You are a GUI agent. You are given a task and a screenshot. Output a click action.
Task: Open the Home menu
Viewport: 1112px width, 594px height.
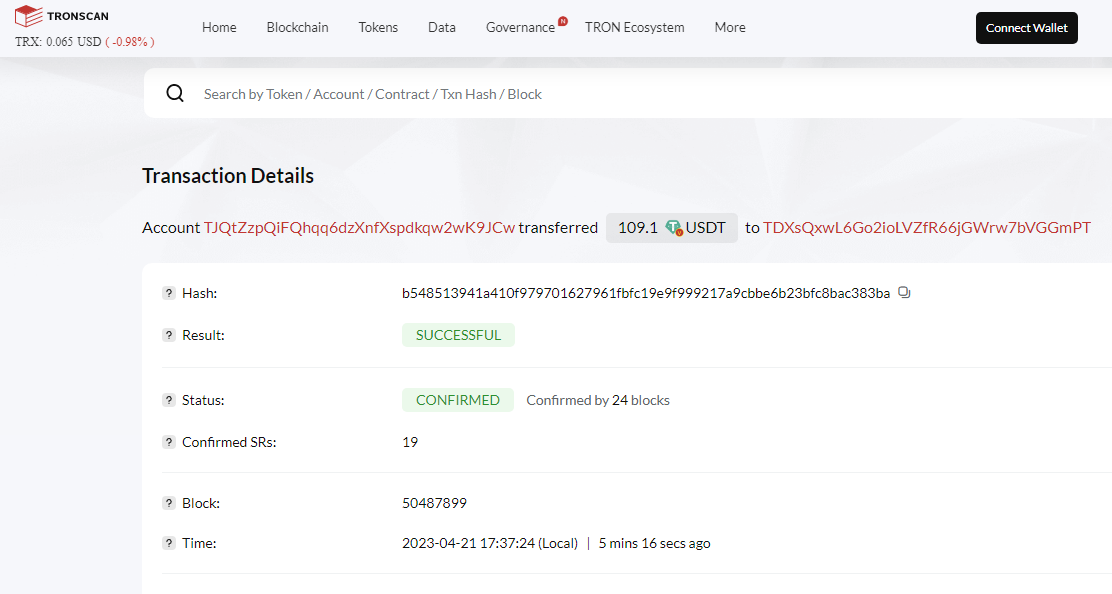point(219,28)
